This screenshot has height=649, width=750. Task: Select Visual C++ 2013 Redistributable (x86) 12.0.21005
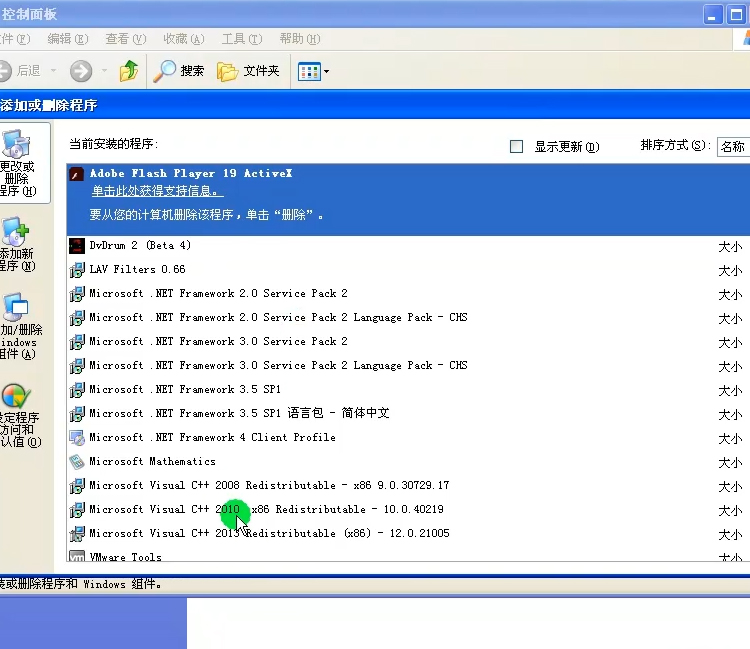click(x=408, y=533)
